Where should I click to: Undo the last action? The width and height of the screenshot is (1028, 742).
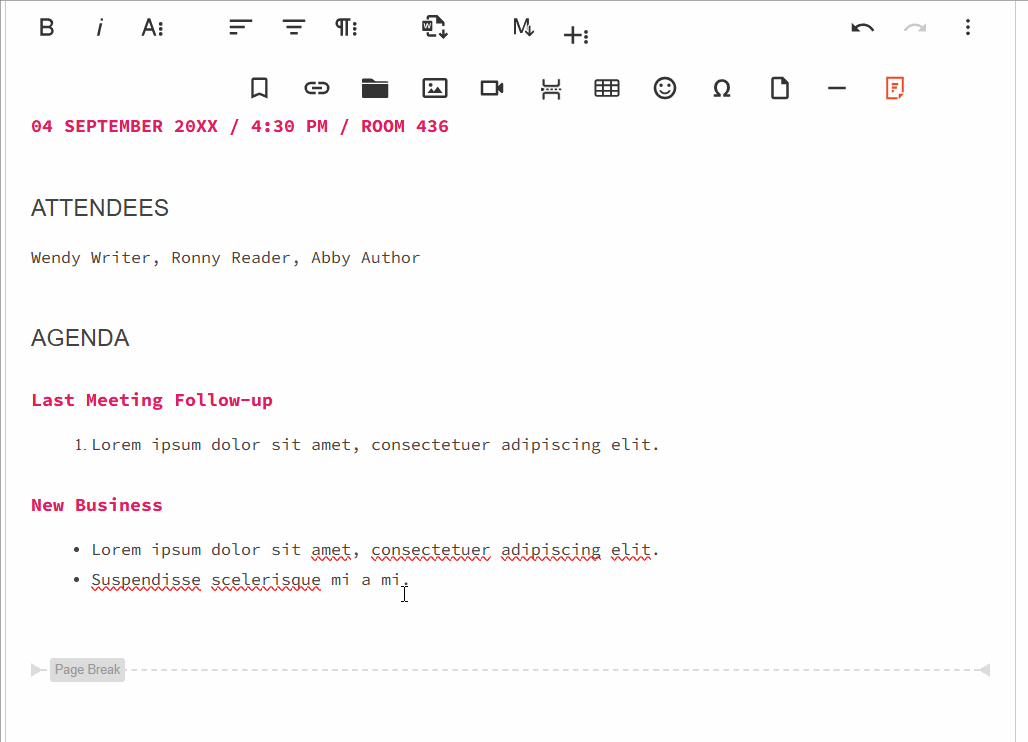coord(862,28)
